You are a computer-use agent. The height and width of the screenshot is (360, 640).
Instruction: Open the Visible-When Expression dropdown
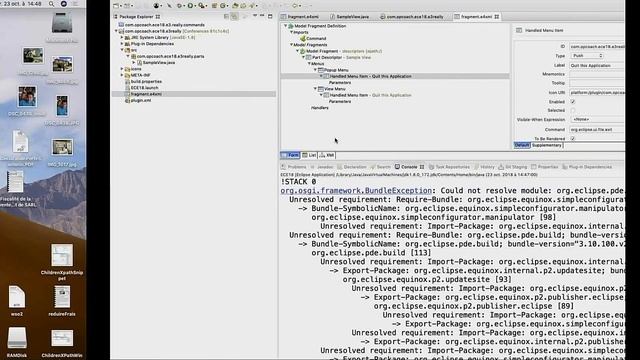click(597, 120)
